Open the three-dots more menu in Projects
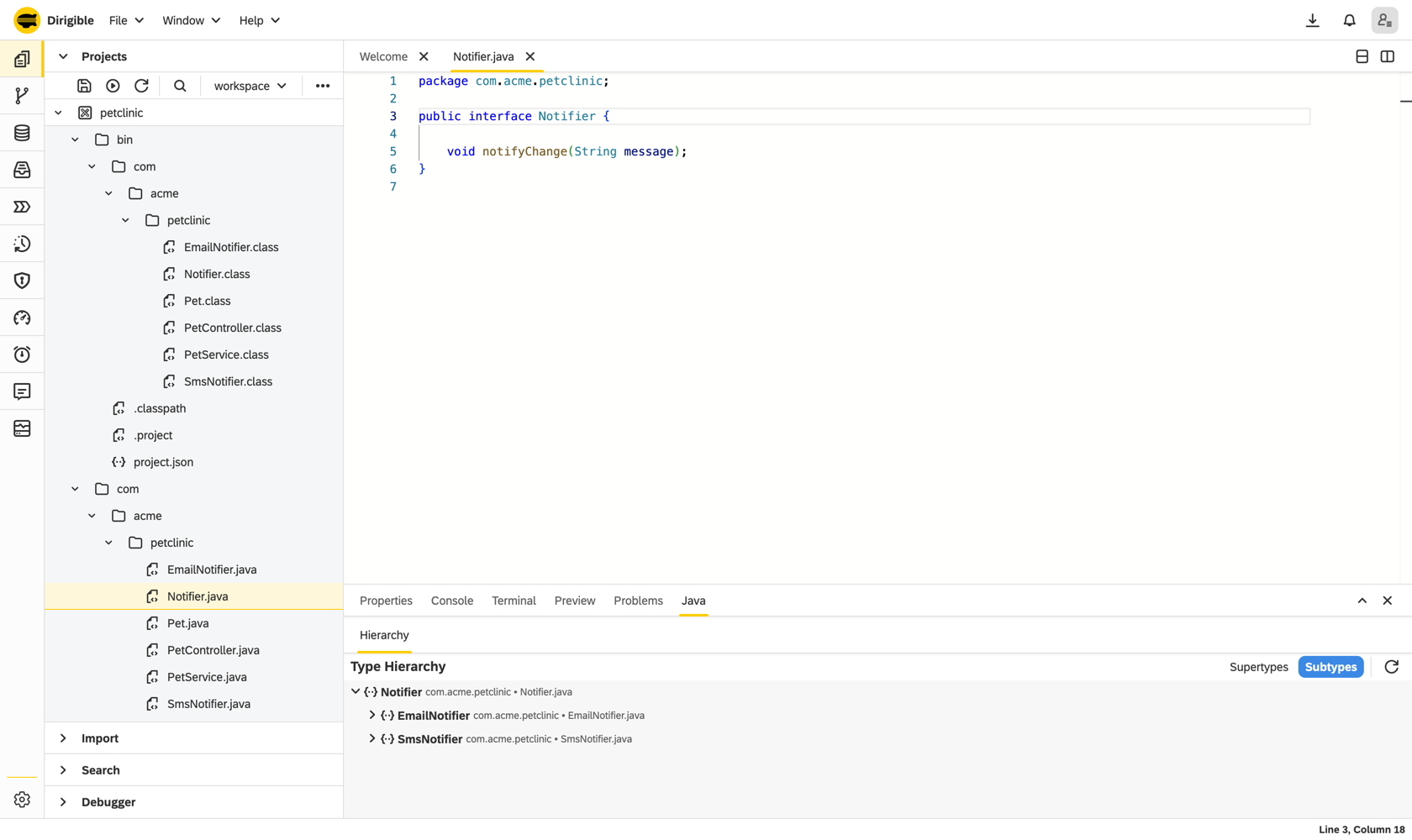Viewport: 1412px width, 840px height. (x=323, y=86)
